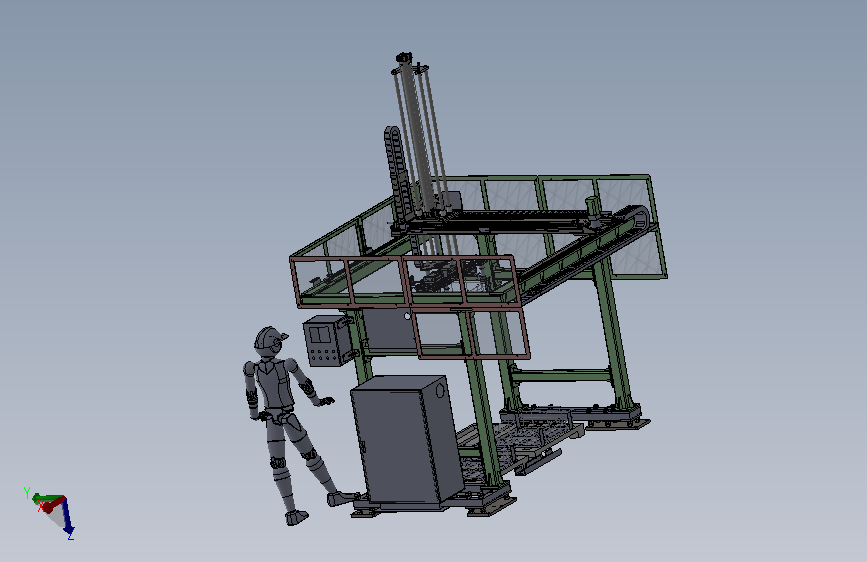Select the mannequin's helmeted head

[x=270, y=341]
